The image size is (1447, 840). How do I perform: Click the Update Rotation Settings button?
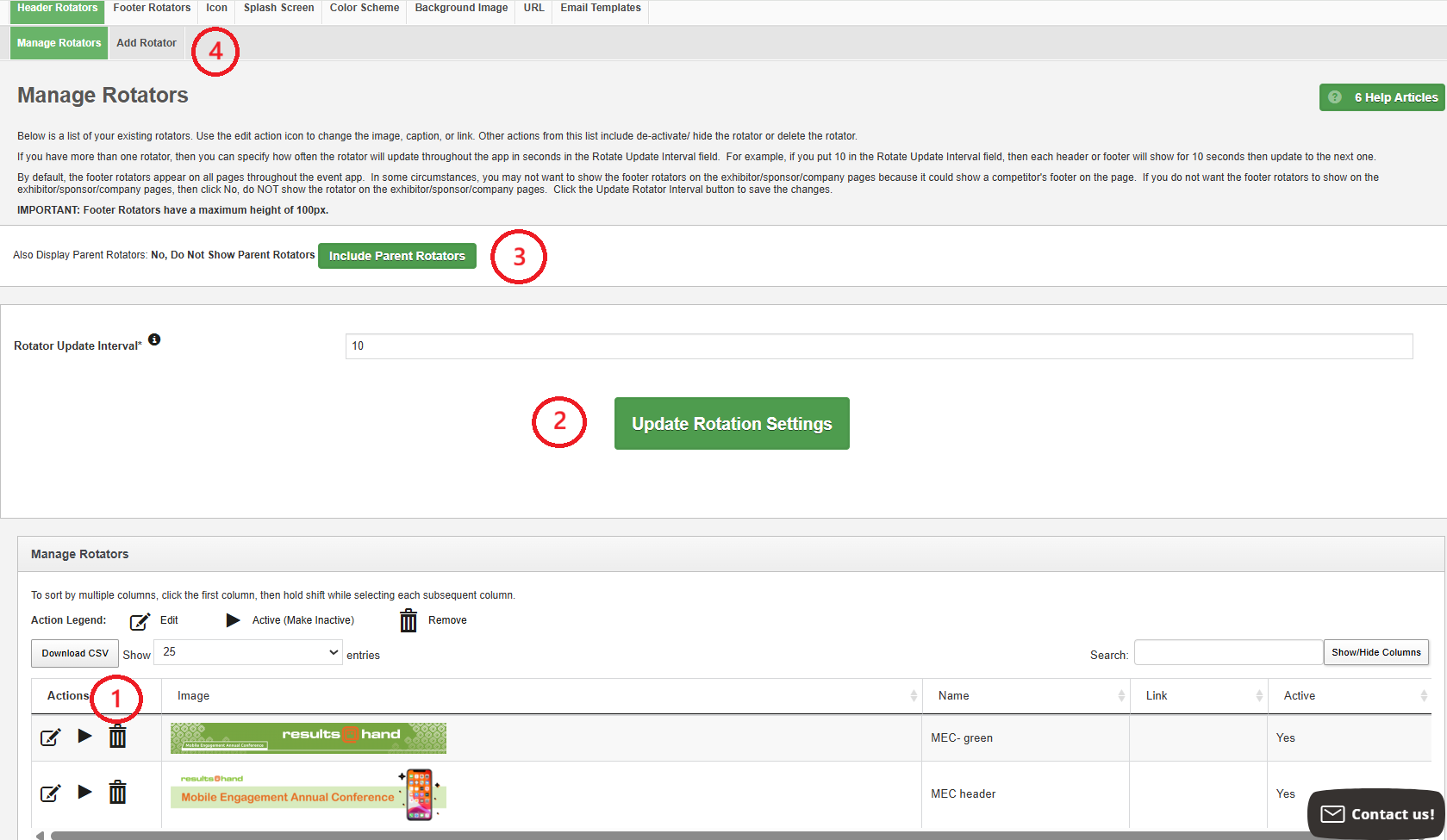coord(732,424)
